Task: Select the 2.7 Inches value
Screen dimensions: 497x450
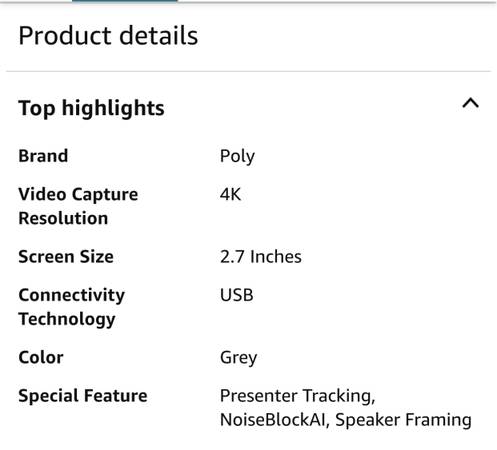Action: click(261, 257)
